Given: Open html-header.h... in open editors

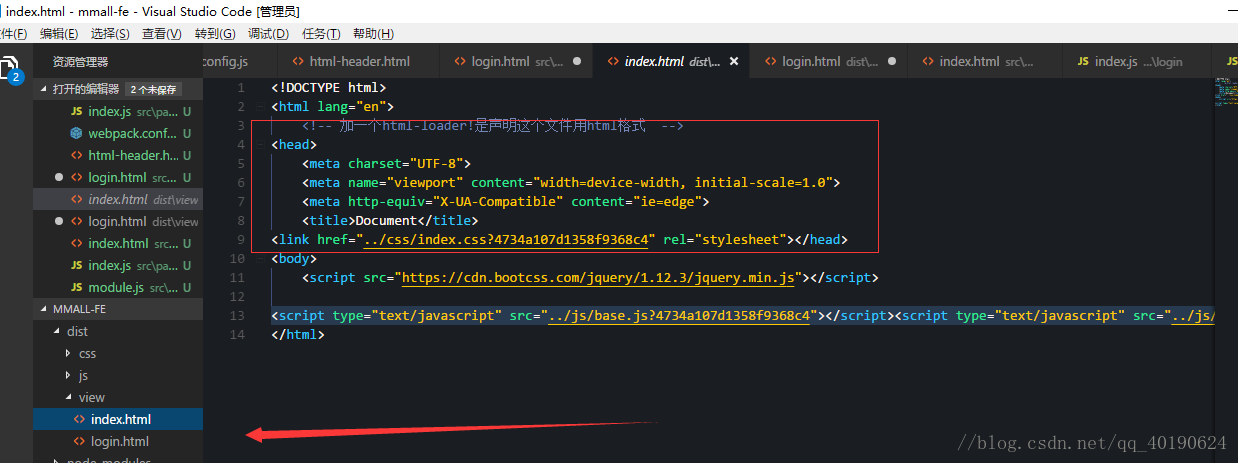Looking at the screenshot, I should point(118,155).
